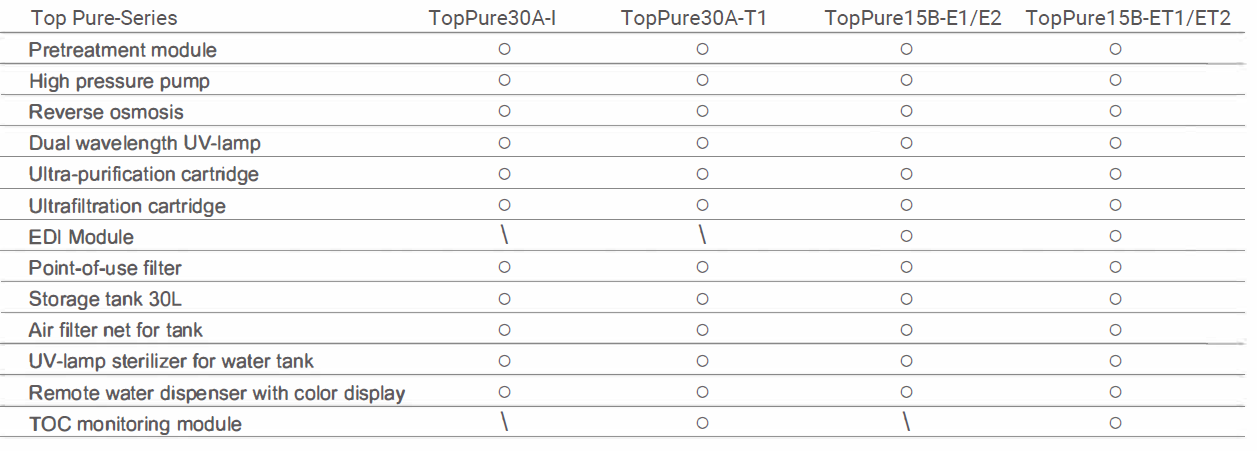Select the Pretreatment module row label
1257x451 pixels.
pyautogui.click(x=122, y=49)
